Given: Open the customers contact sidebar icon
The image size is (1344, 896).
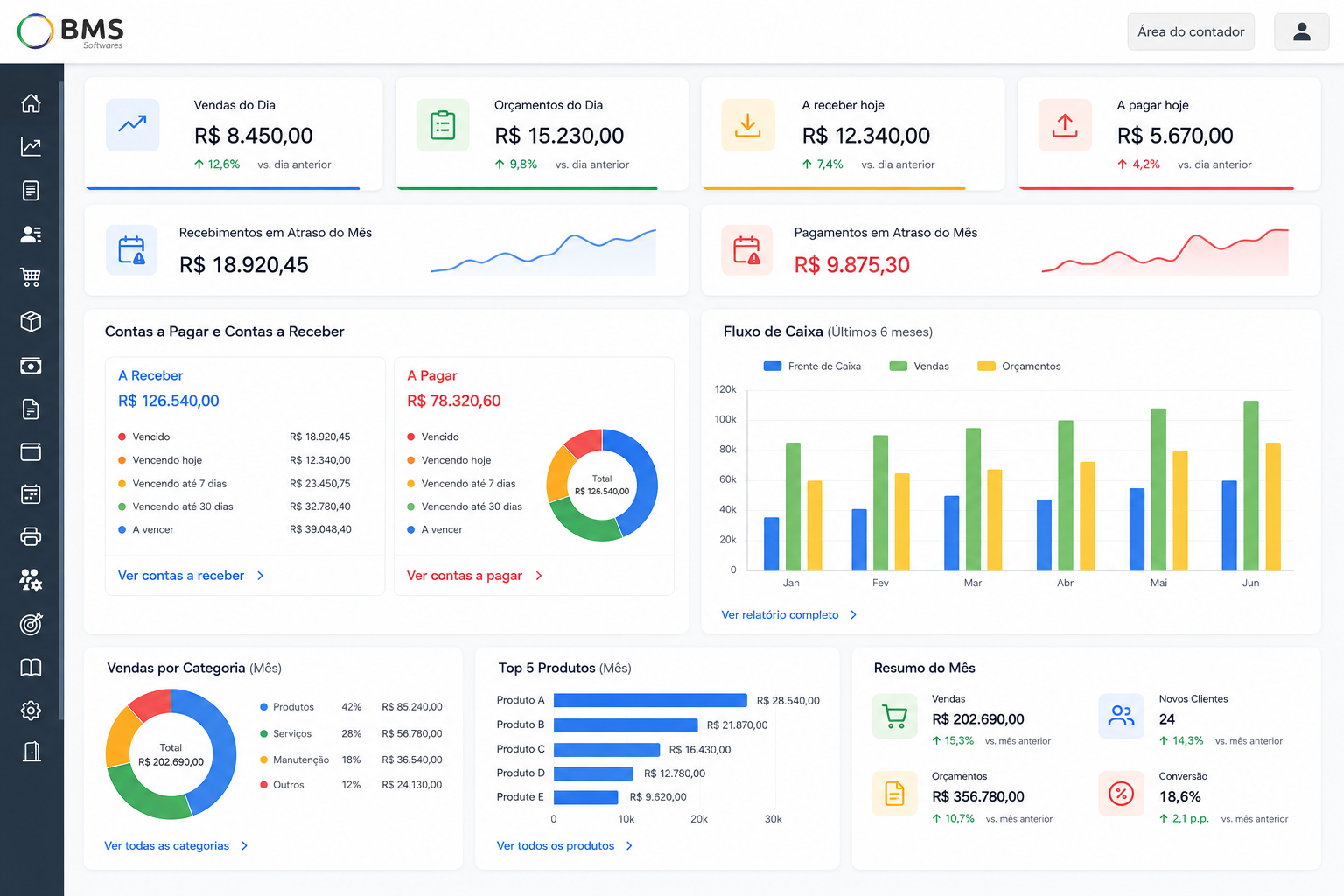Looking at the screenshot, I should click(x=31, y=234).
